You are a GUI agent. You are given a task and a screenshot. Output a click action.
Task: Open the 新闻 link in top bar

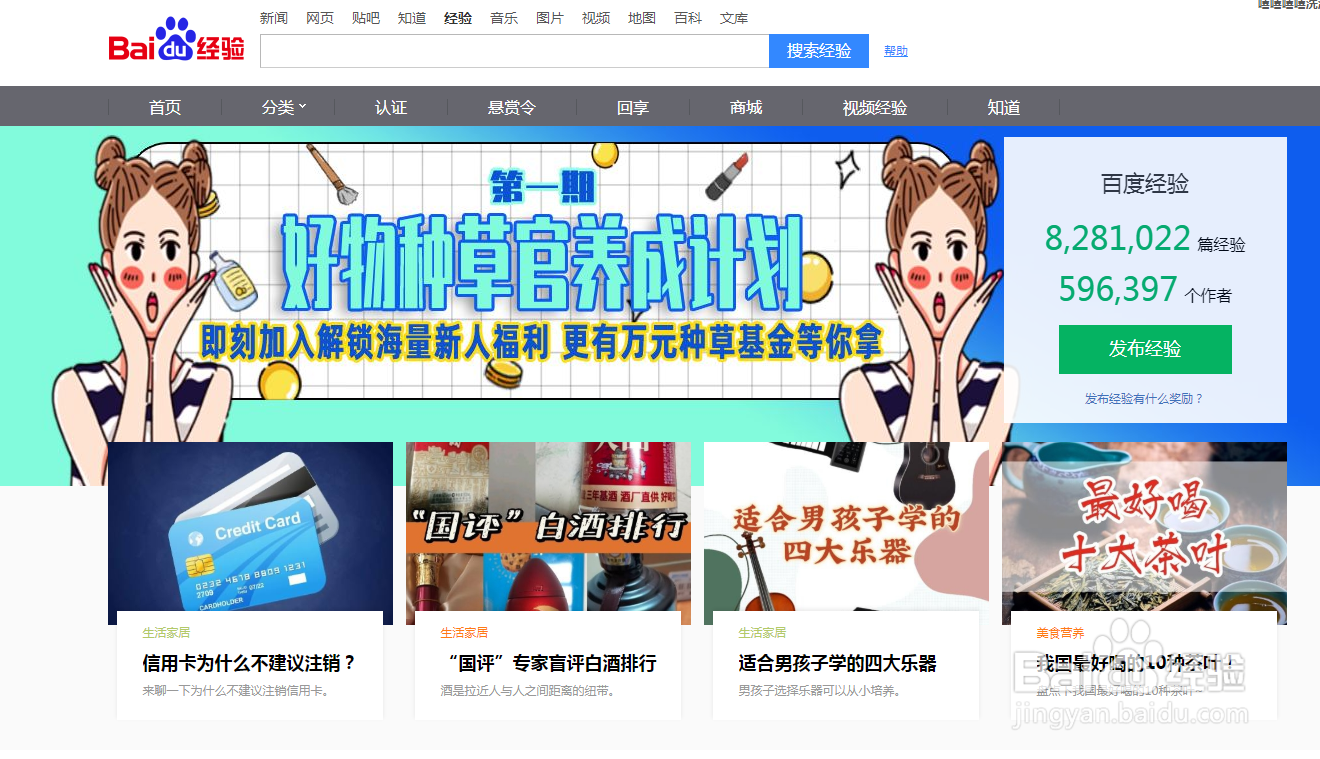click(274, 18)
